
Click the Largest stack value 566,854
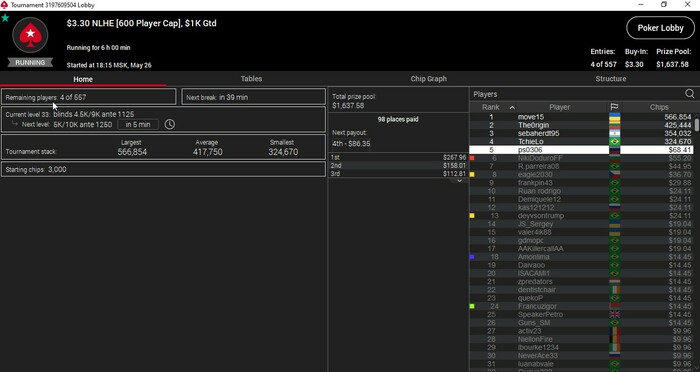[132, 152]
